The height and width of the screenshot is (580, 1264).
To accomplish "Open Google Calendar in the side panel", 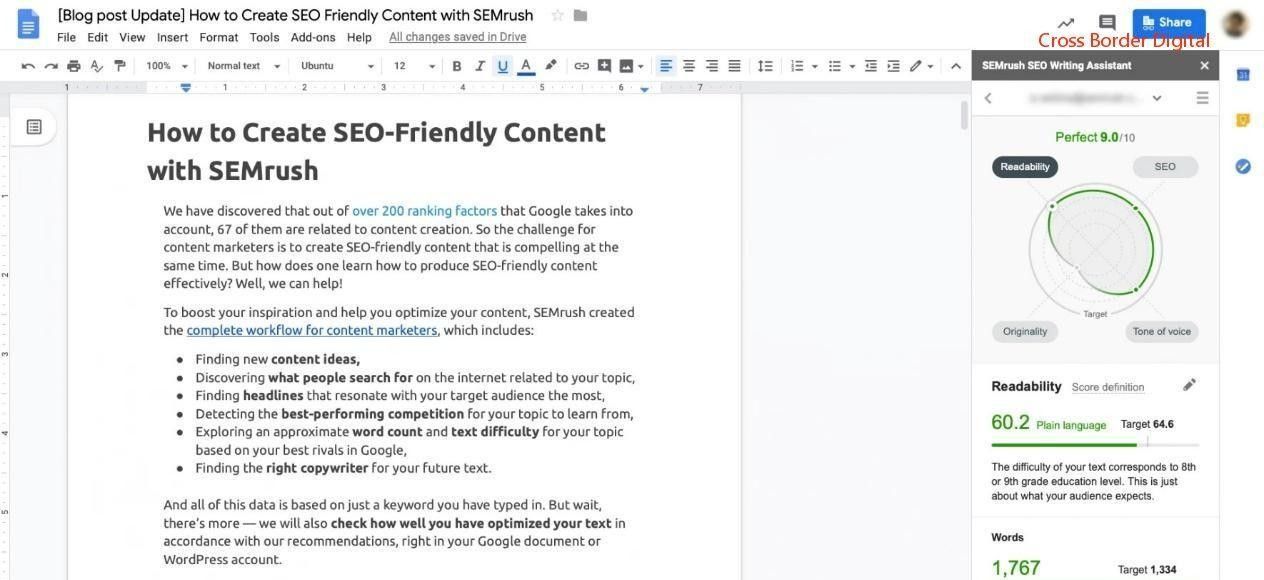I will (1243, 75).
